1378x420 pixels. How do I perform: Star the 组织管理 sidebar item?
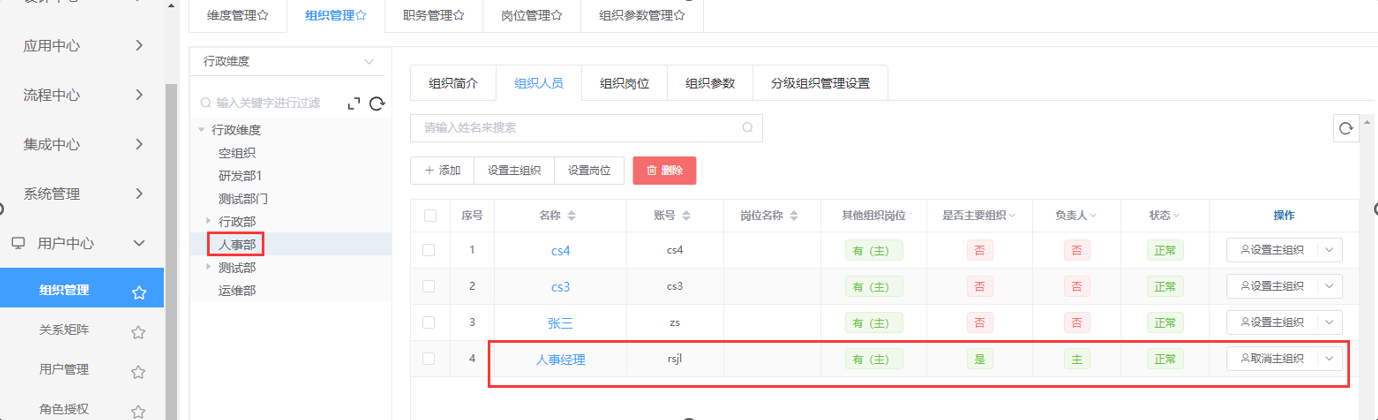tap(139, 293)
